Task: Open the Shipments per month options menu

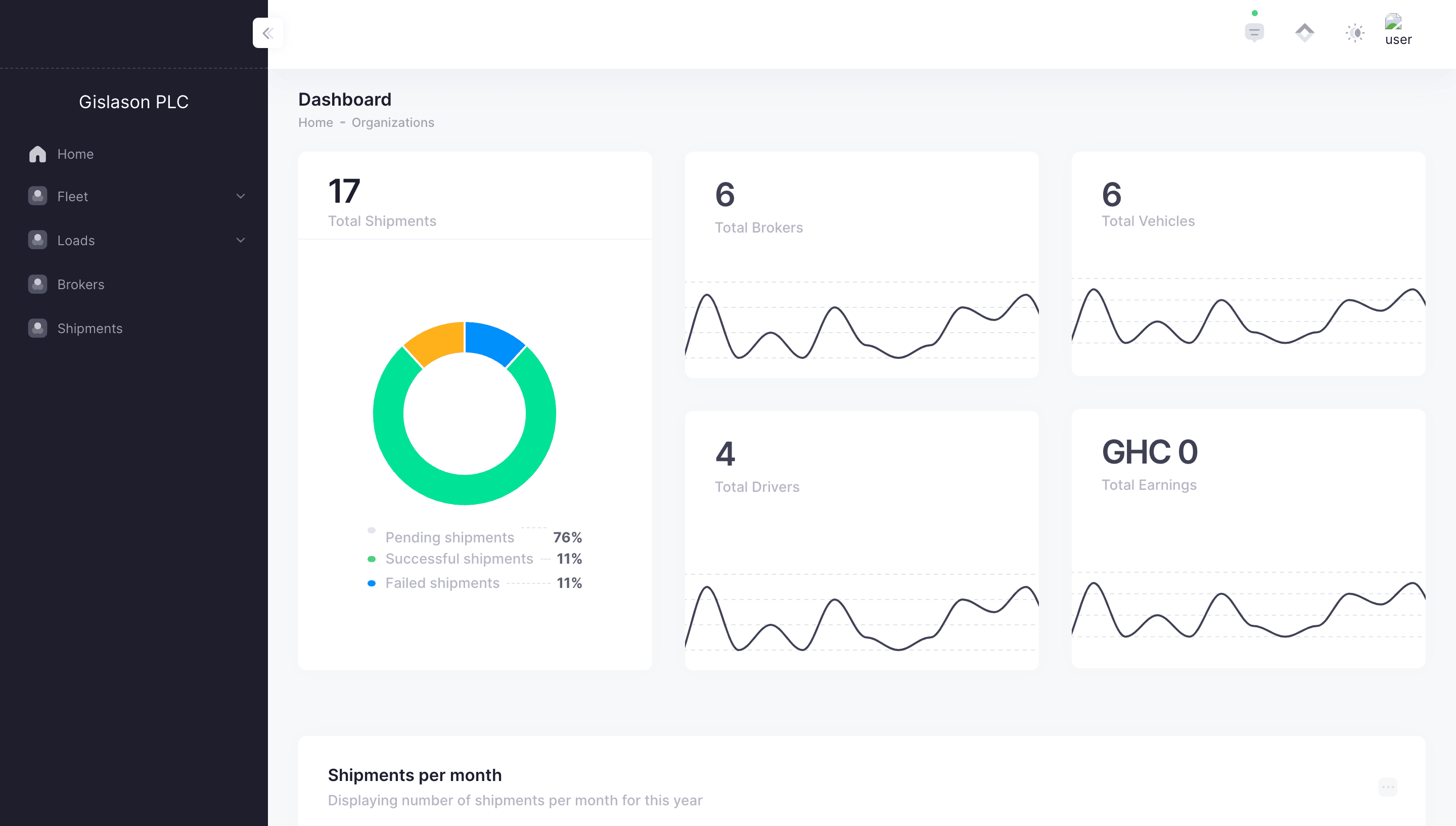Action: (1388, 786)
